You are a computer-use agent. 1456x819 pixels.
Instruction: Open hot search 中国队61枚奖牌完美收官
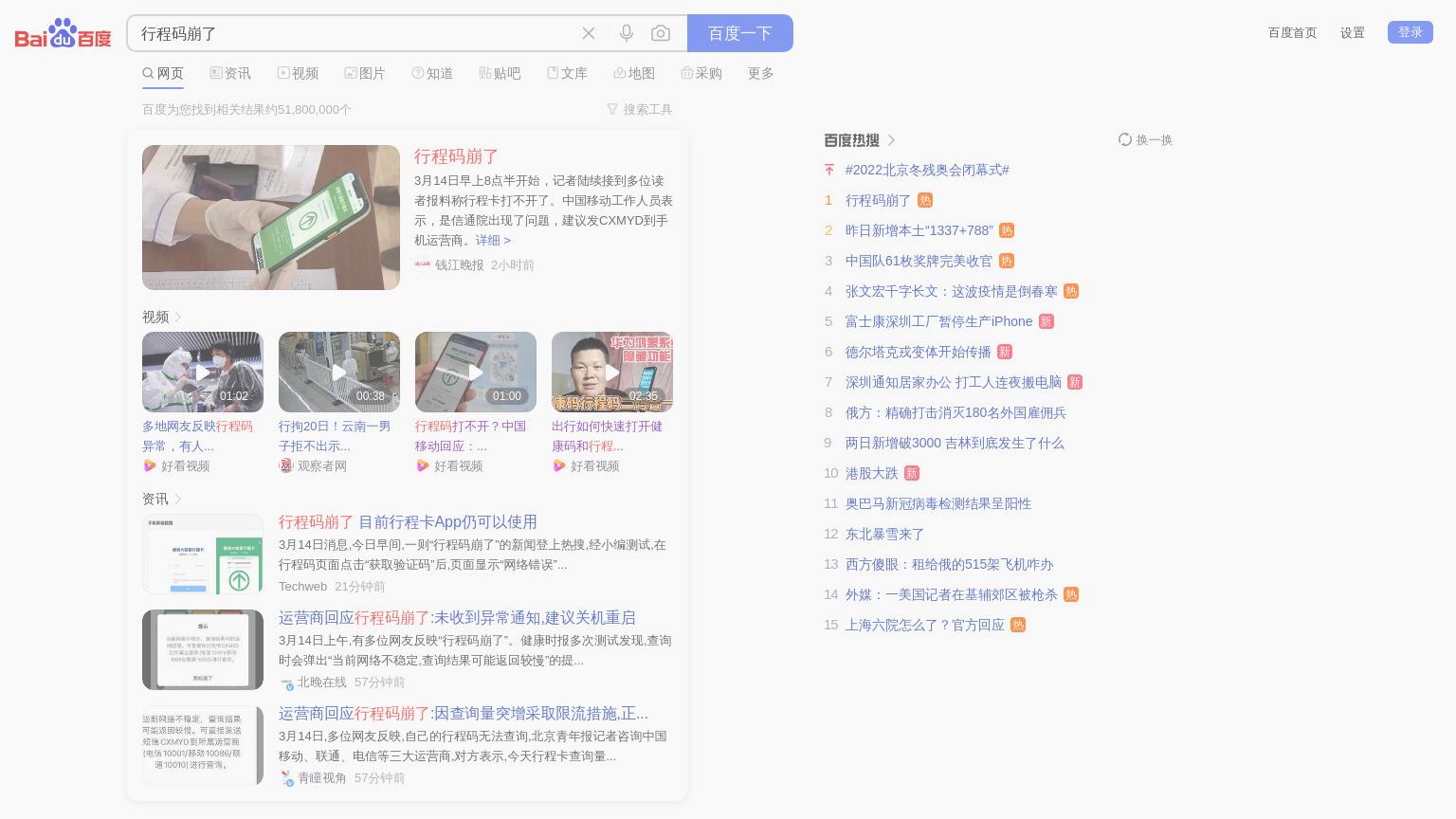919,261
